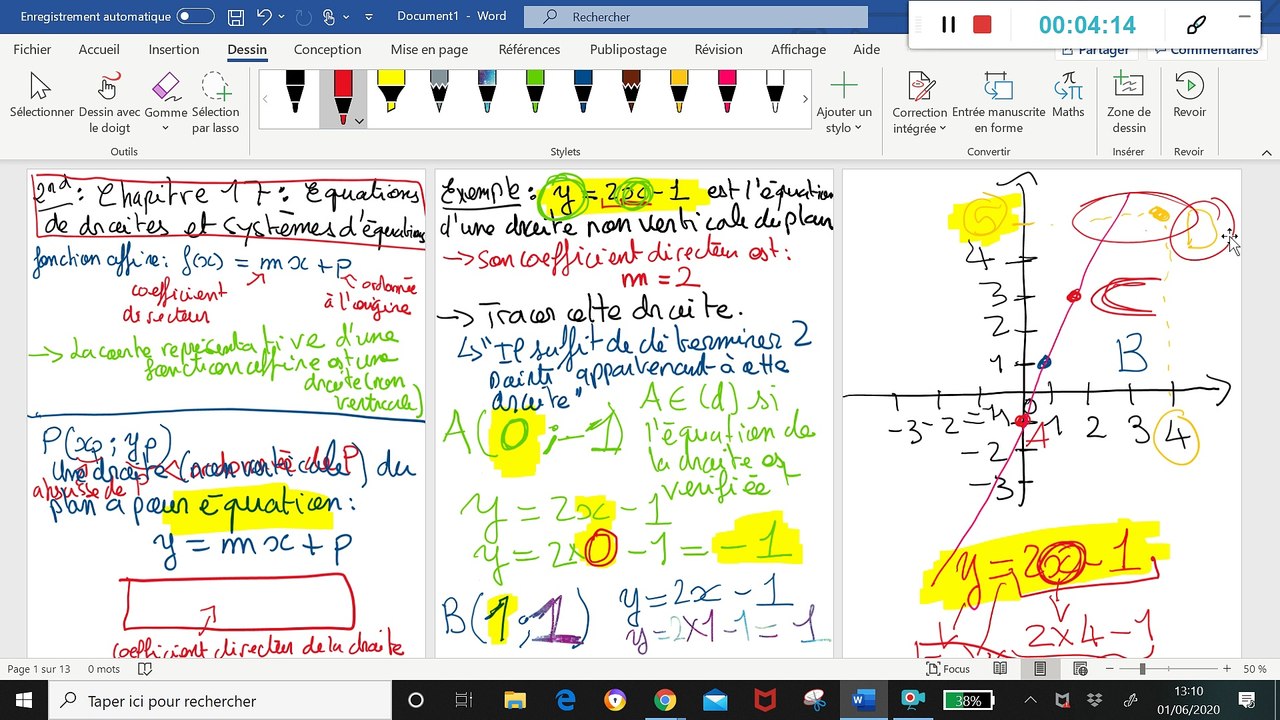
Task: Open the Mise en page tab
Action: [429, 49]
